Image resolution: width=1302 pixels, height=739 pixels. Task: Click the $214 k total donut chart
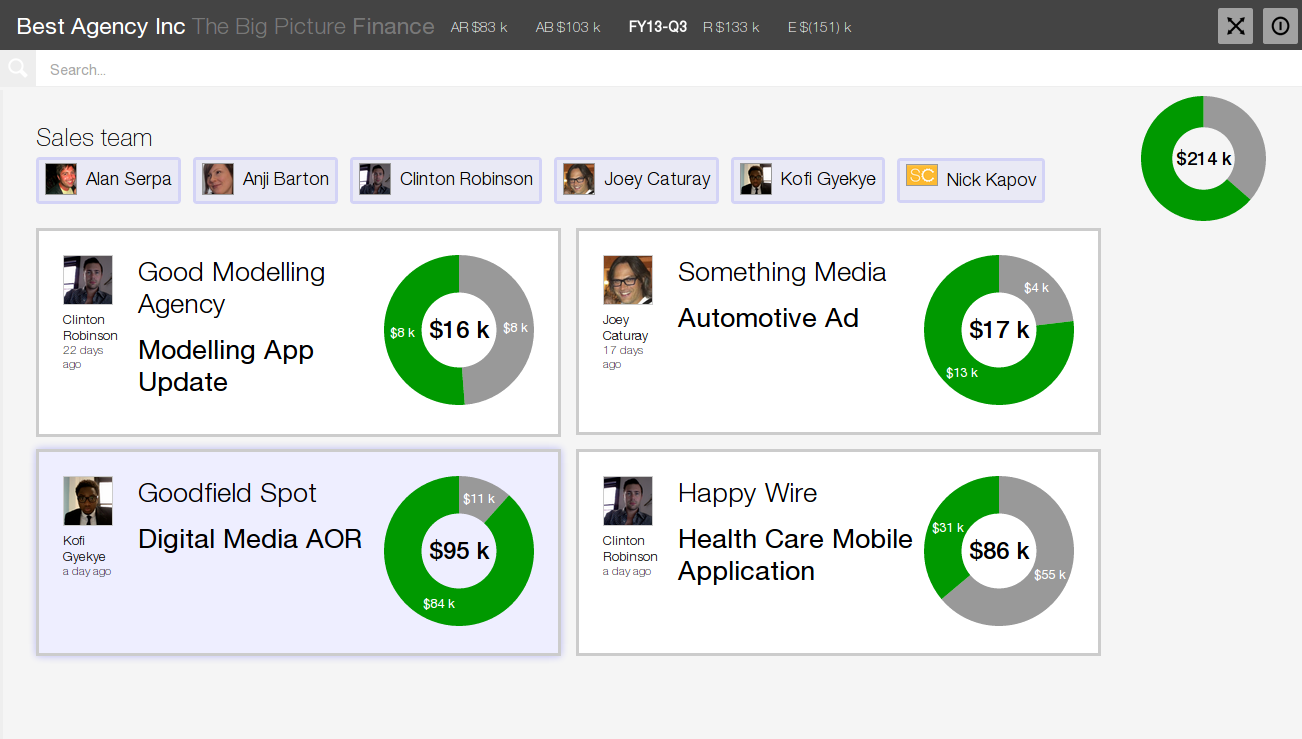point(1203,158)
